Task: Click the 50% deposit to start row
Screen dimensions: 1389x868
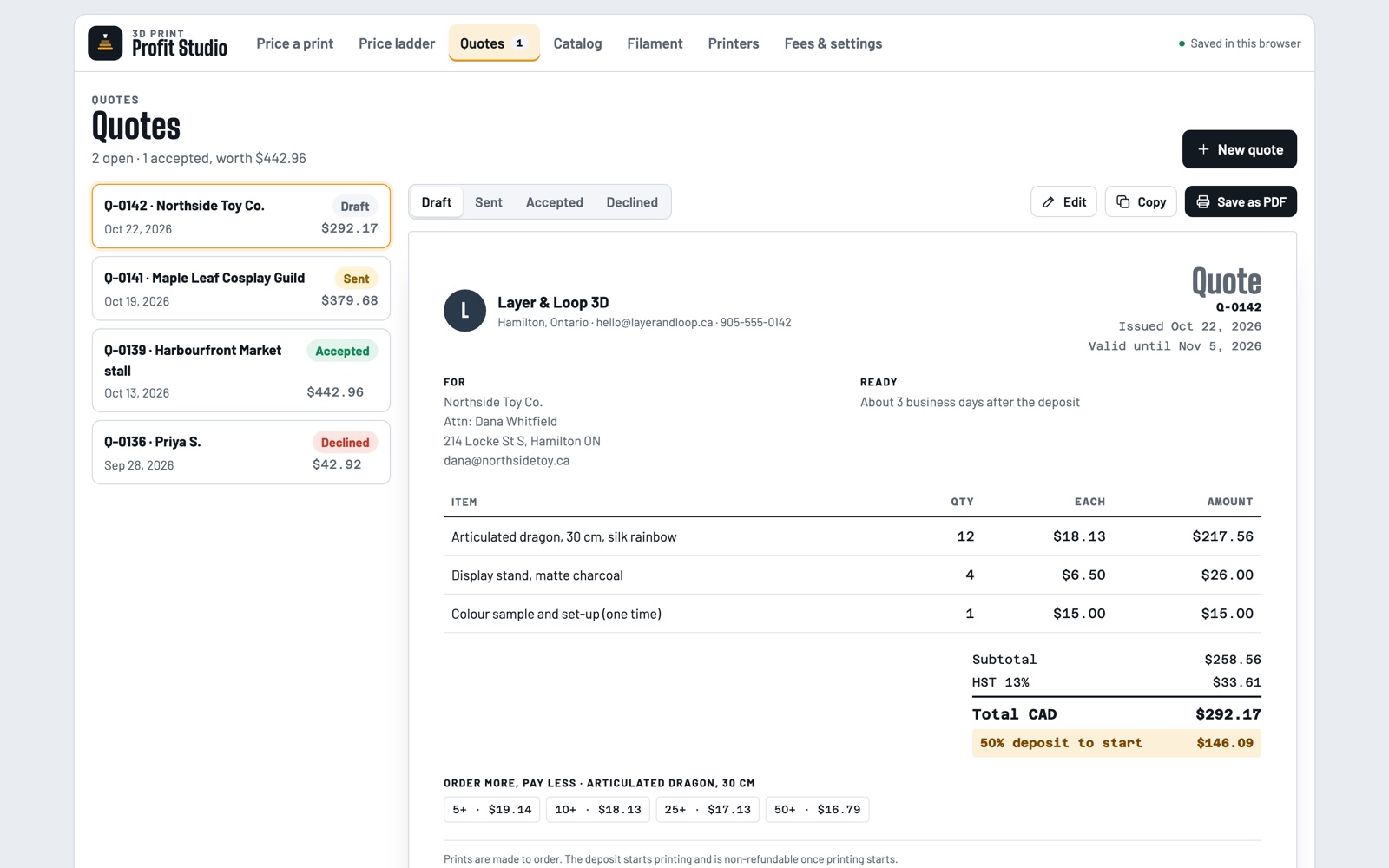Action: click(x=1116, y=743)
